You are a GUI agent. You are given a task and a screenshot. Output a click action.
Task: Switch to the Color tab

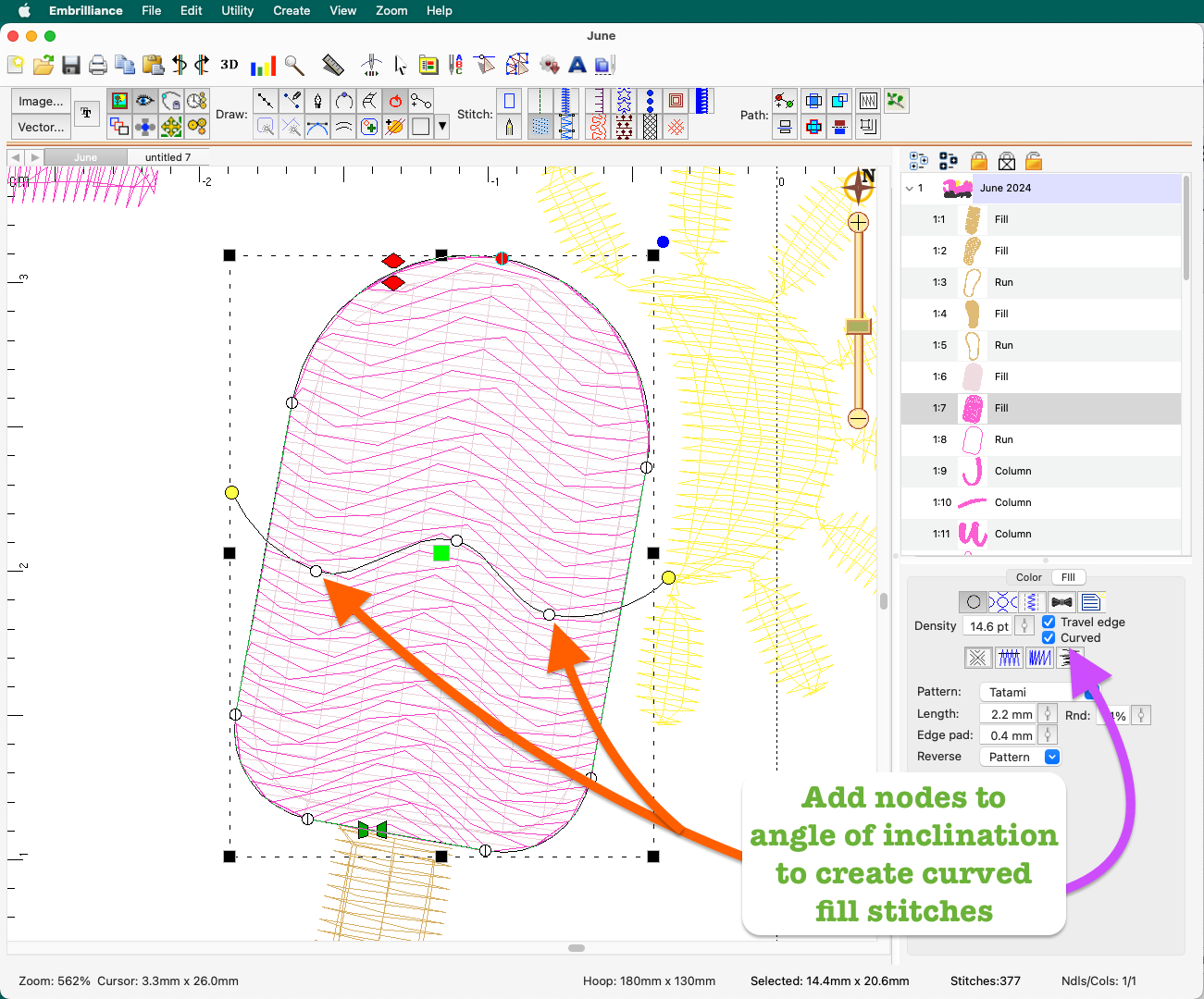[1027, 576]
